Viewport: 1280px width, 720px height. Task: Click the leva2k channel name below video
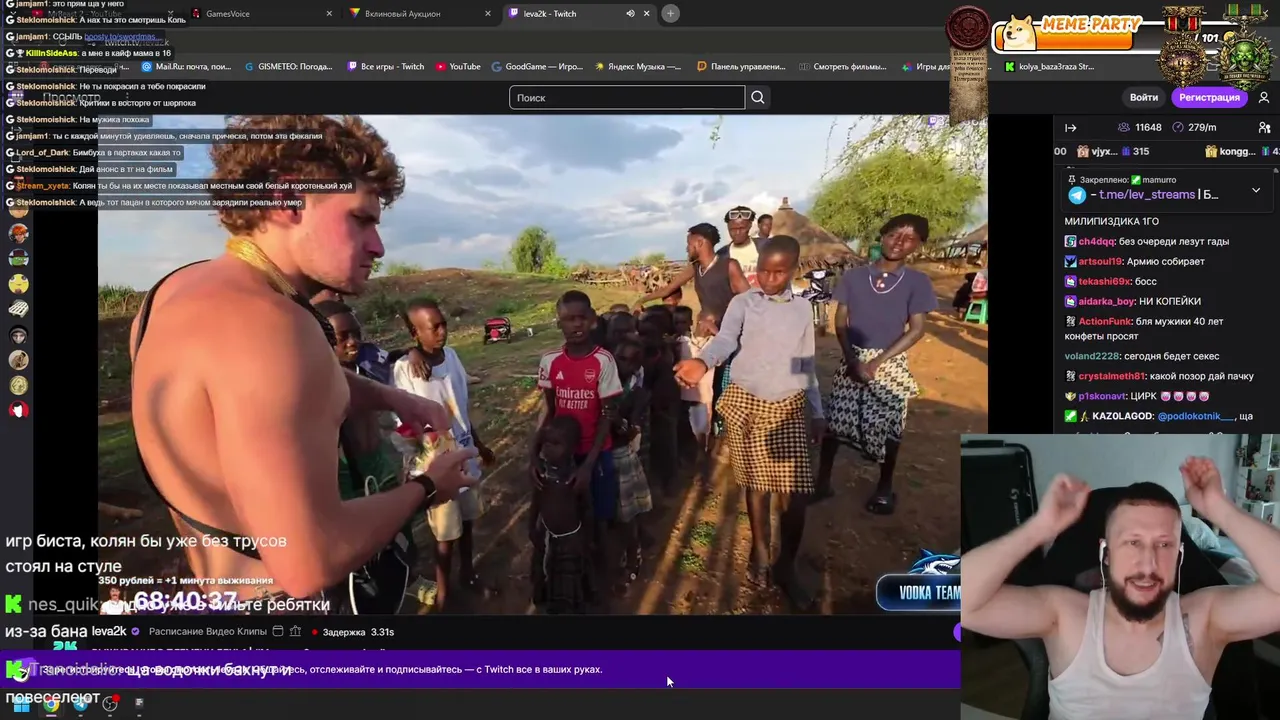pos(109,632)
